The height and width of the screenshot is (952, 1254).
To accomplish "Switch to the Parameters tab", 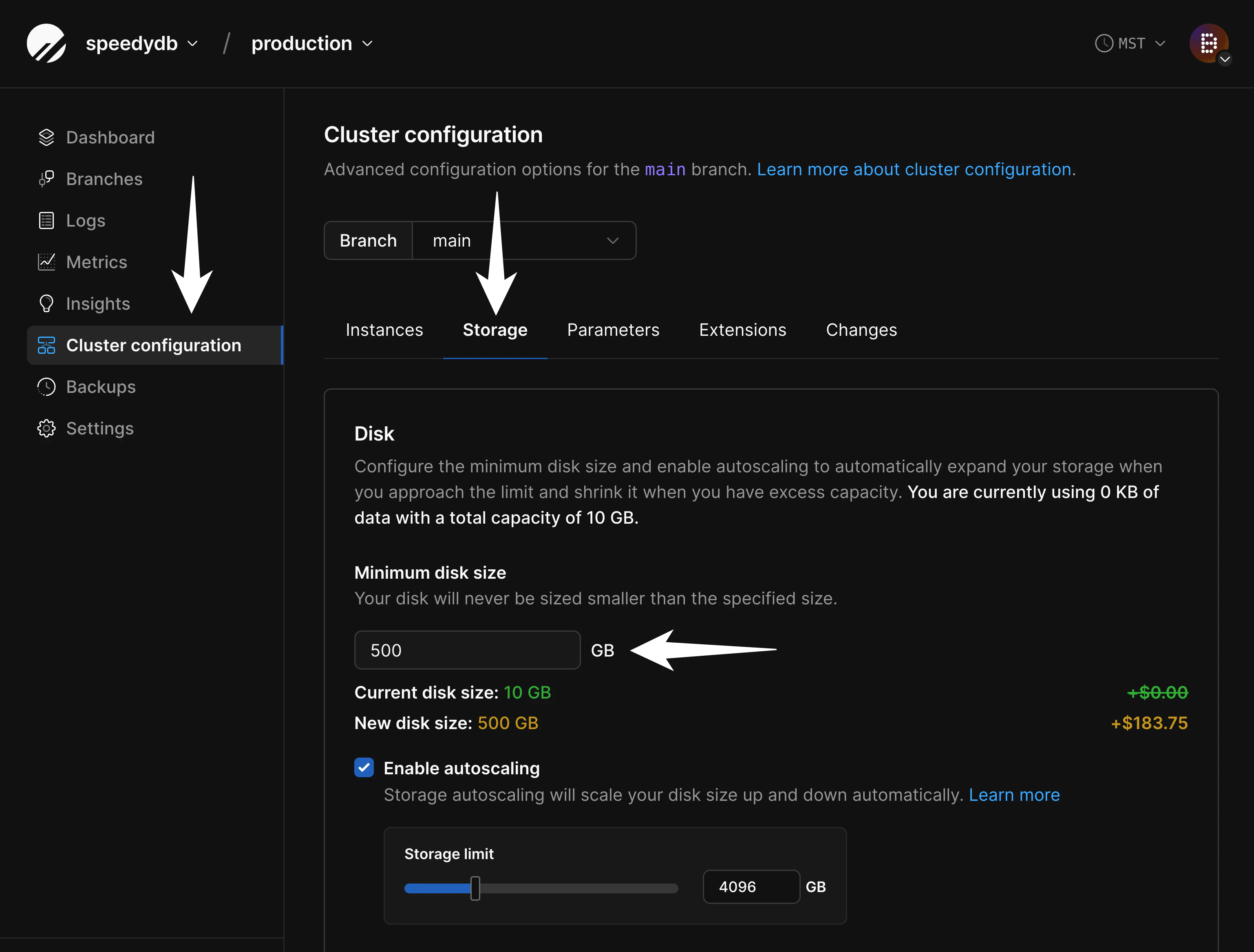I will pos(613,330).
